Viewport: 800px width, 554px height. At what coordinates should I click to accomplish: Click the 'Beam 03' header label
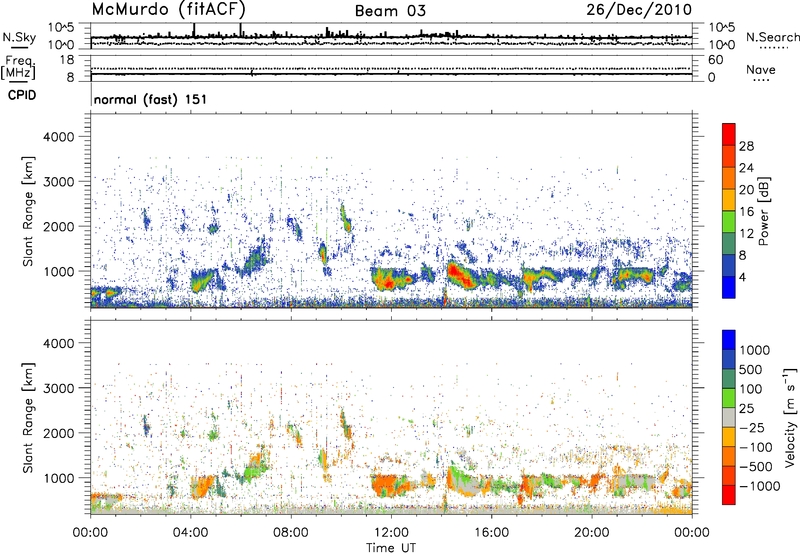click(x=390, y=11)
